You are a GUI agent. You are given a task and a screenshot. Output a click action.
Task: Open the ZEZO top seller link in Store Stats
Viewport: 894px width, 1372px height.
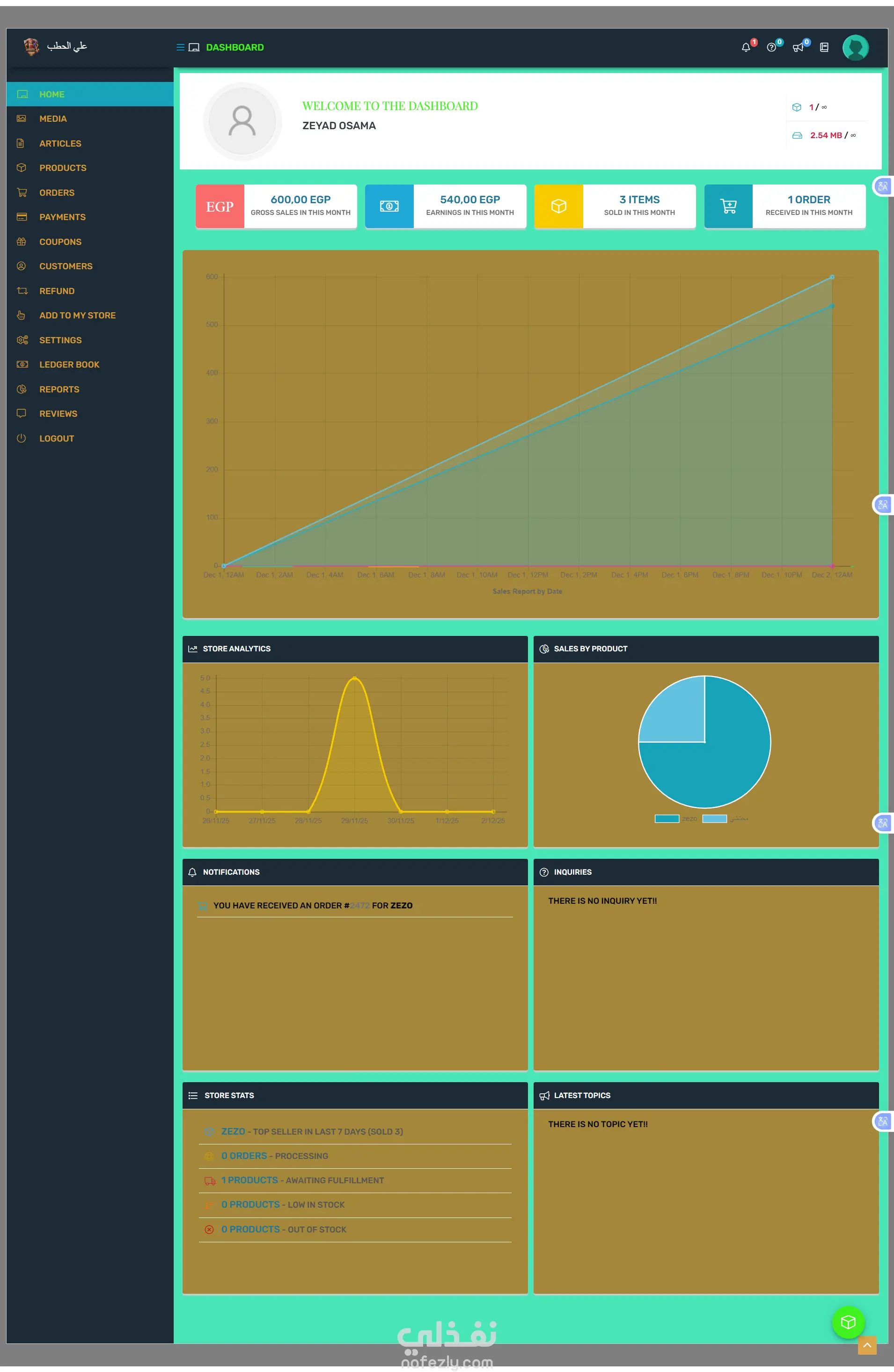click(233, 1132)
